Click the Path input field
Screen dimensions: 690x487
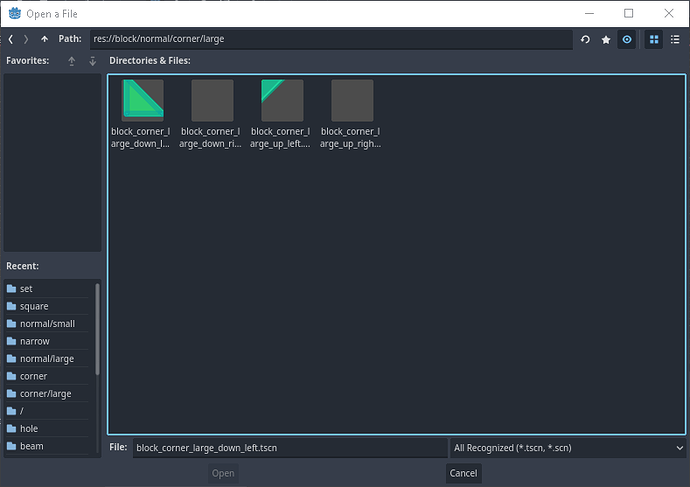coord(331,39)
